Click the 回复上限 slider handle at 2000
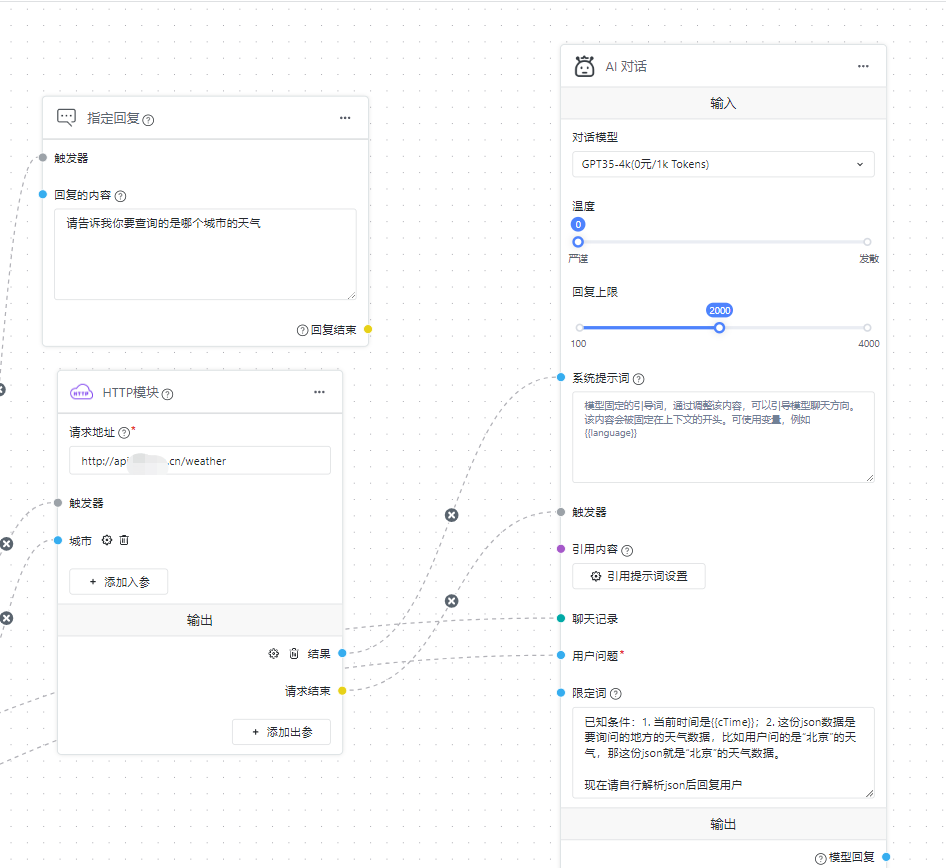The image size is (946, 868). pyautogui.click(x=719, y=328)
